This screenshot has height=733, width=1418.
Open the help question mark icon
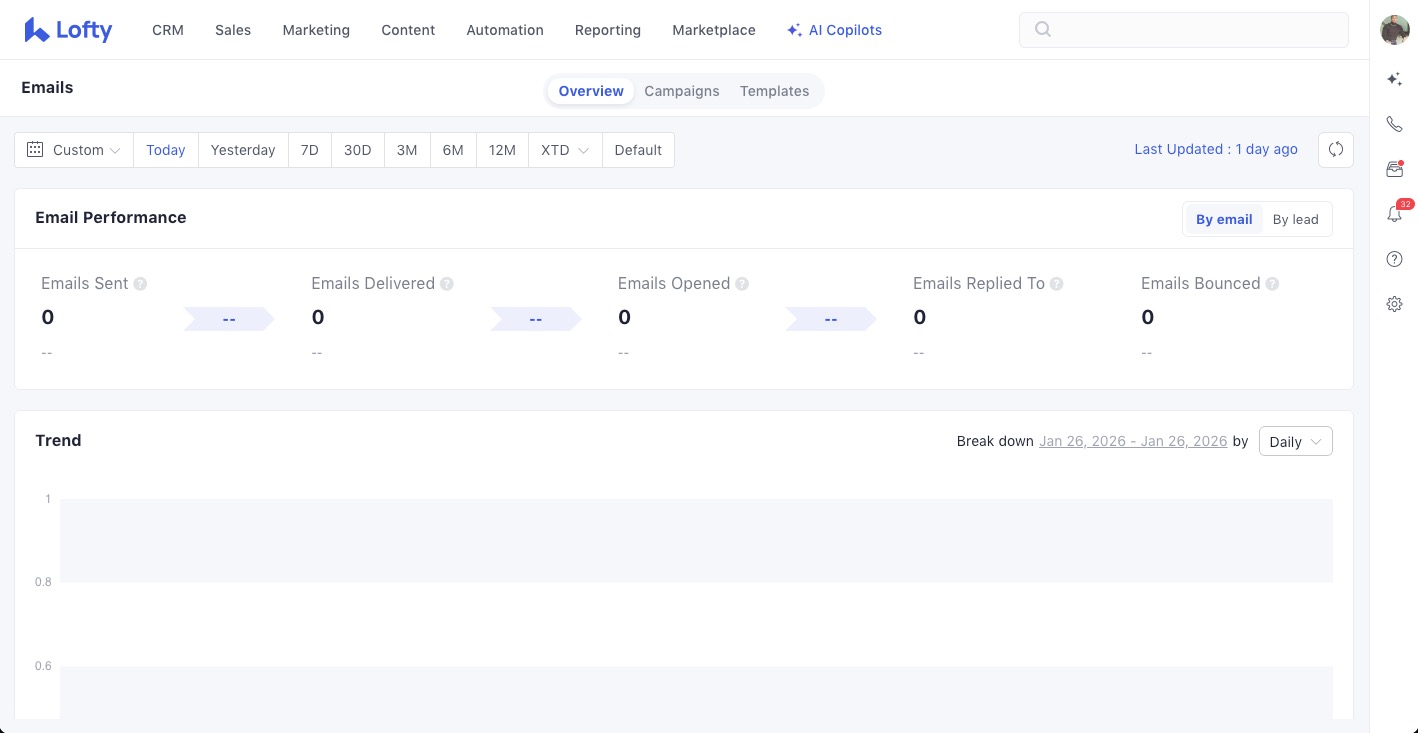pyautogui.click(x=1394, y=259)
